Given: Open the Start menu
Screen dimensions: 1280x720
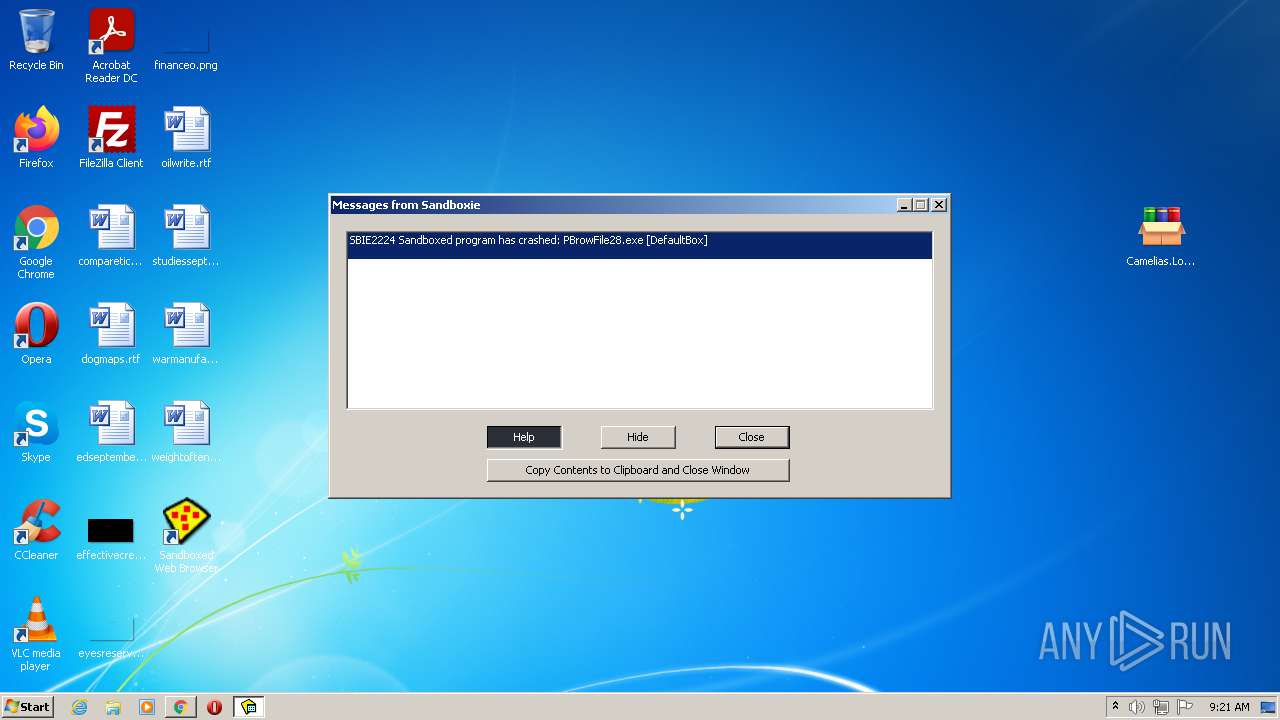Looking at the screenshot, I should (x=28, y=707).
